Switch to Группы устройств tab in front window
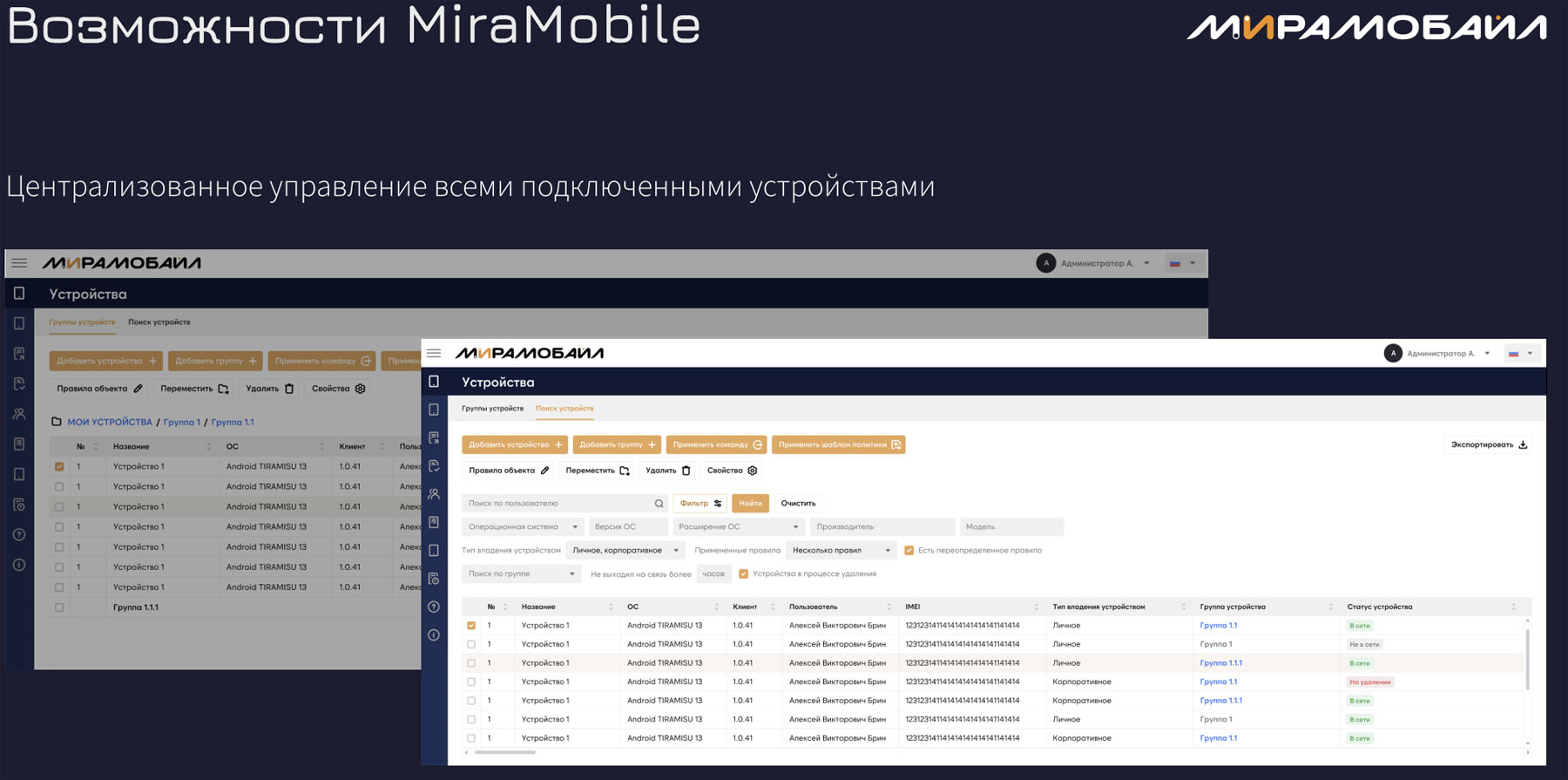The height and width of the screenshot is (780, 1568). tap(492, 408)
